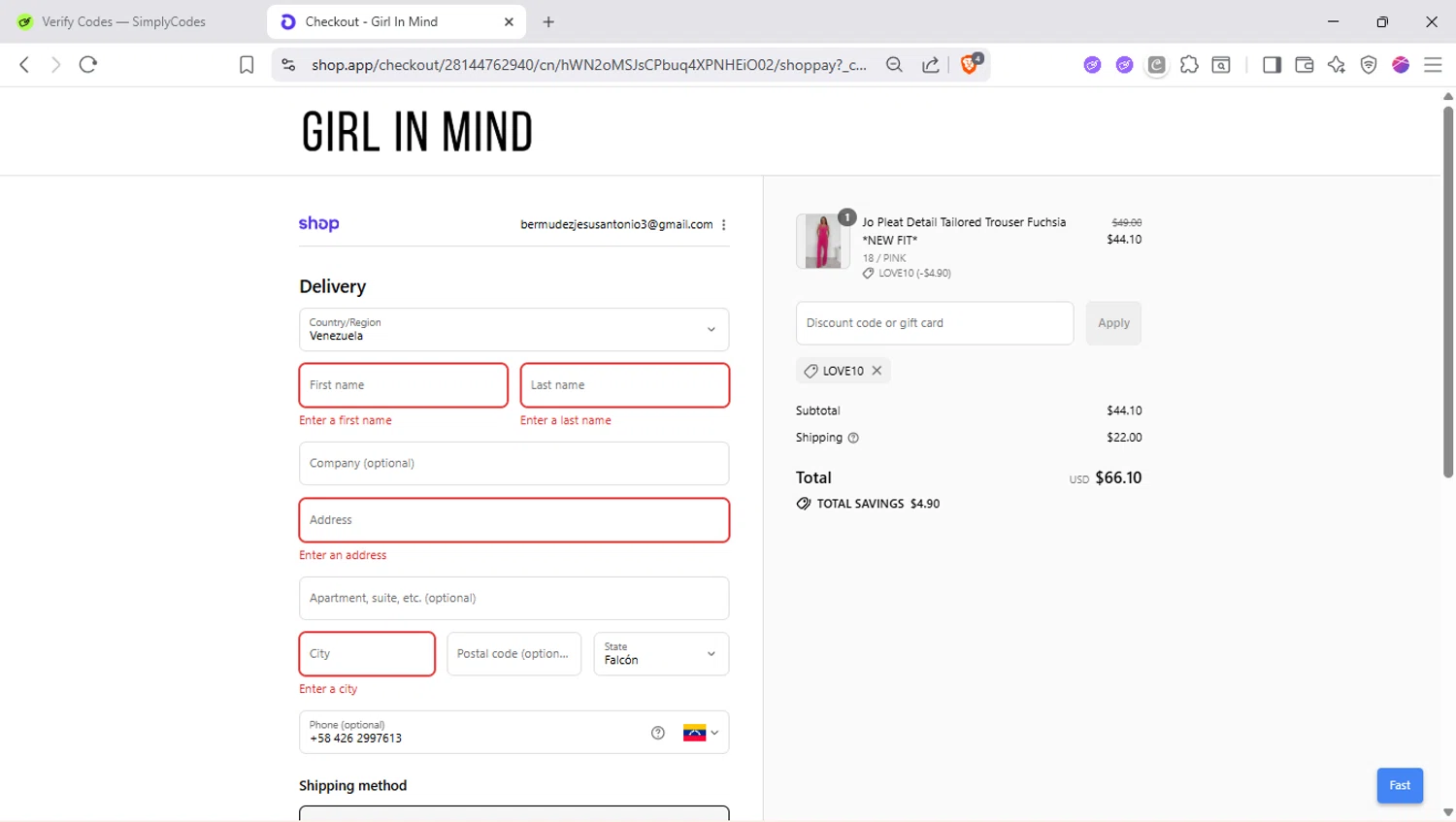Screen dimensions: 1456x822
Task: Open the browser main hamburger menu
Action: [1433, 65]
